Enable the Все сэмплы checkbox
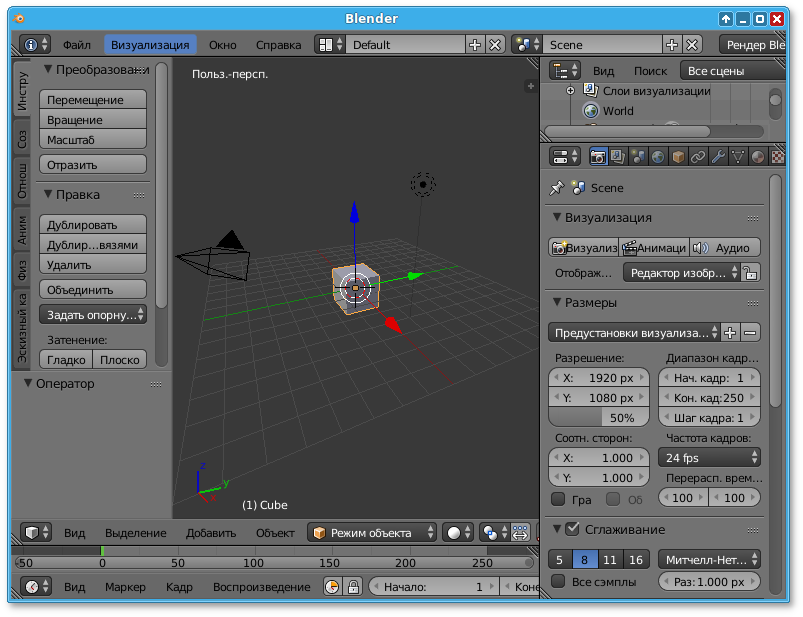 point(558,581)
